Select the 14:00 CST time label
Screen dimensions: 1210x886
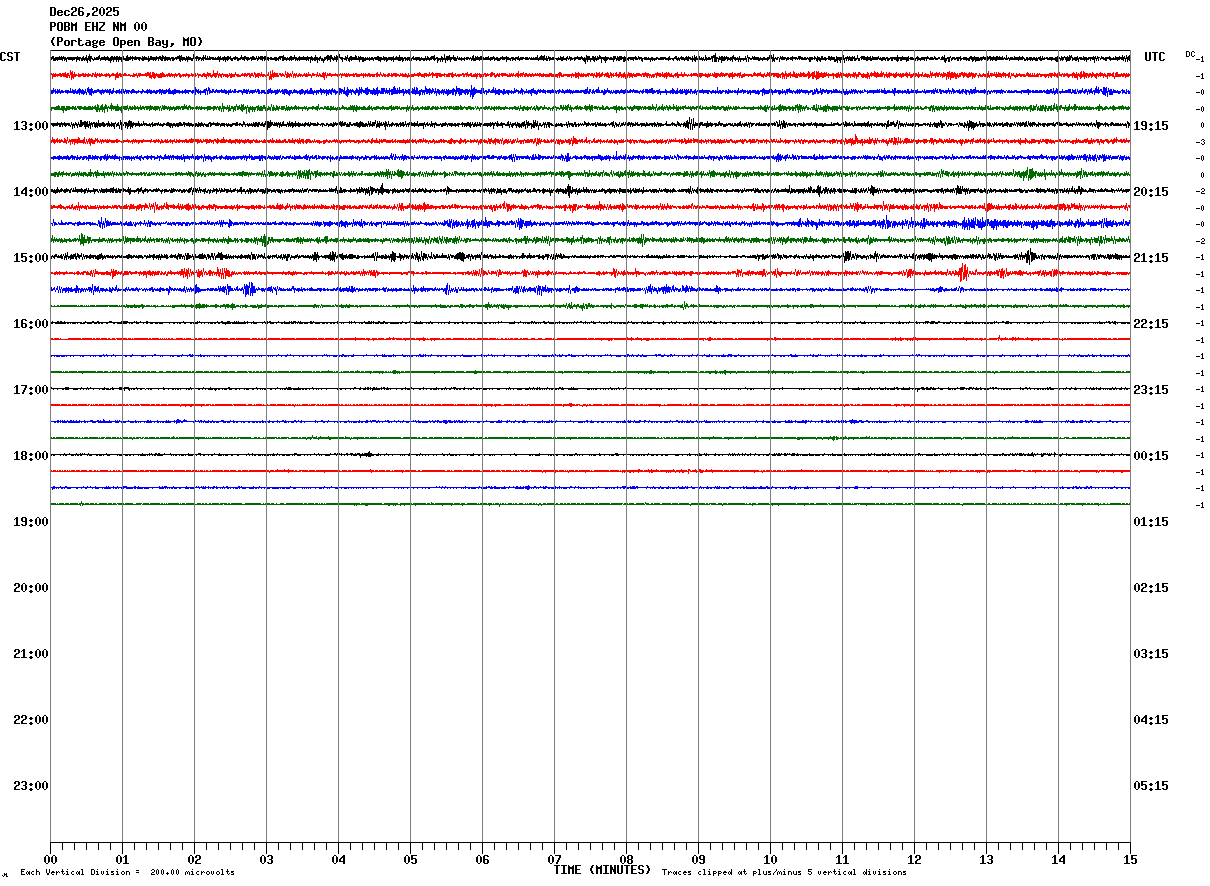(x=31, y=192)
